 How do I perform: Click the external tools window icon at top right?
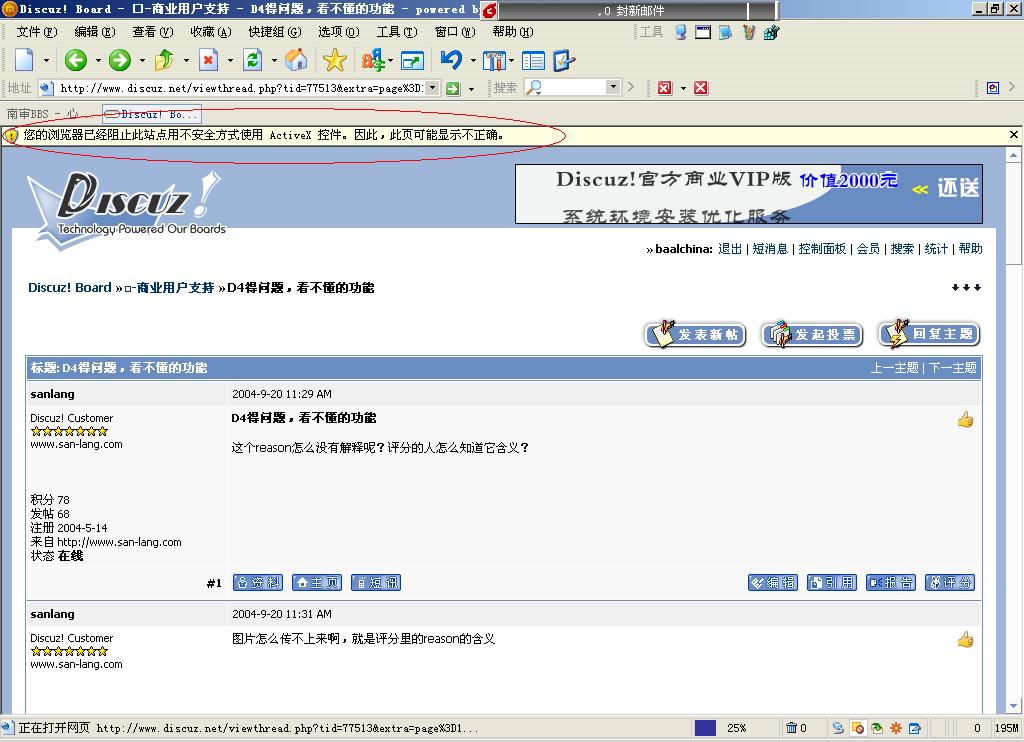tap(703, 32)
